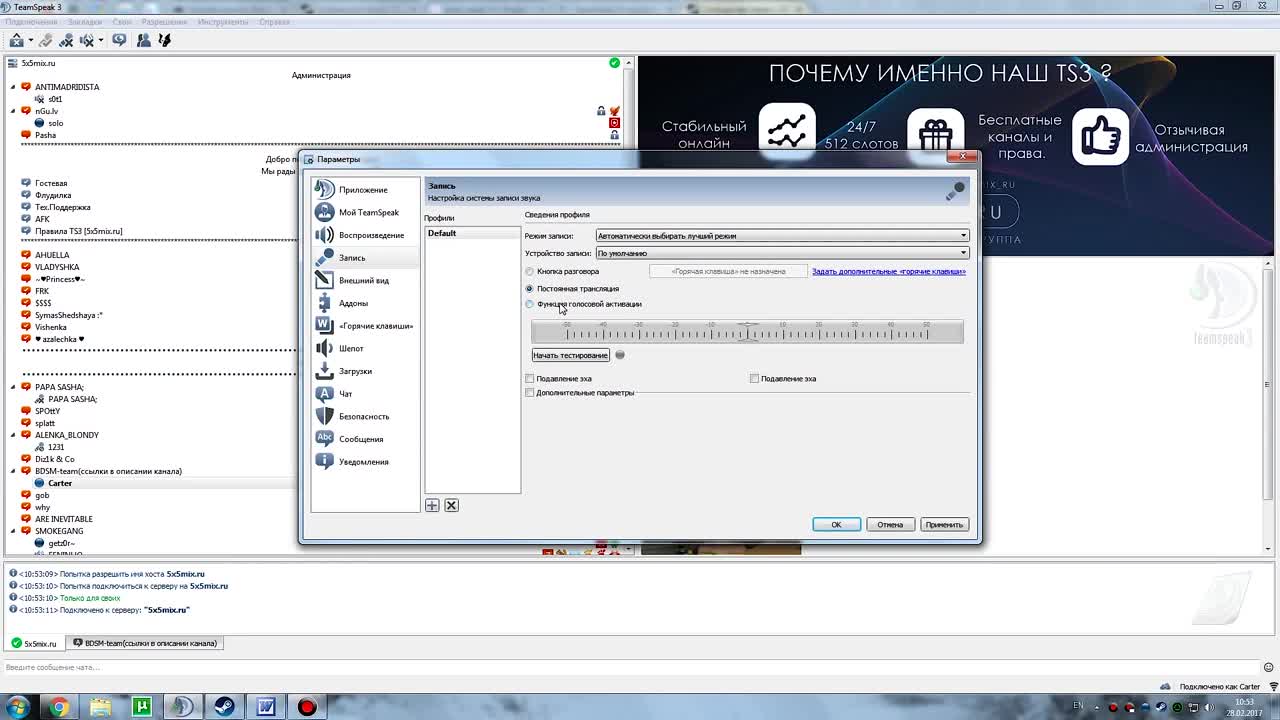Add a new capture profile
The image size is (1280, 720).
click(x=432, y=506)
